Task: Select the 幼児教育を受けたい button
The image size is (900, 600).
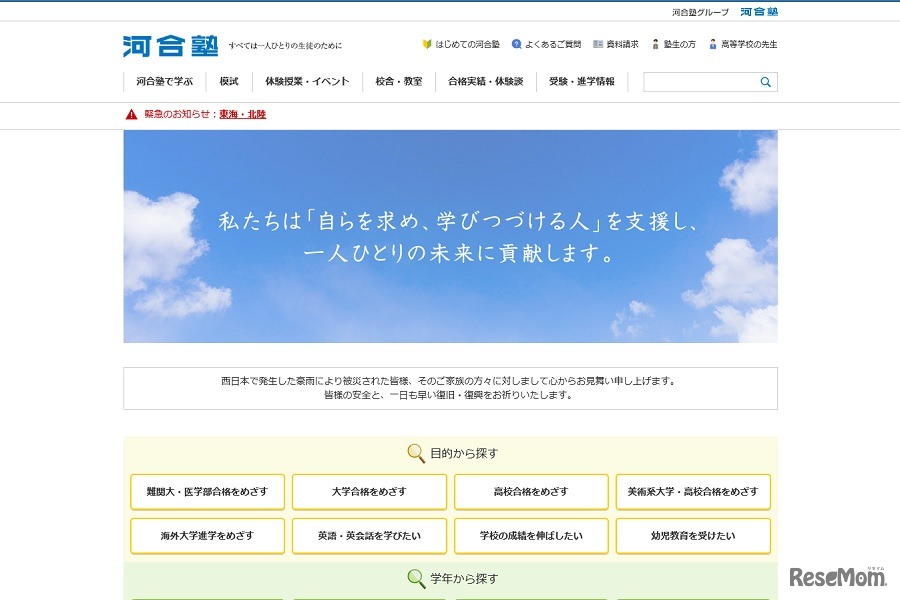Action: click(692, 536)
